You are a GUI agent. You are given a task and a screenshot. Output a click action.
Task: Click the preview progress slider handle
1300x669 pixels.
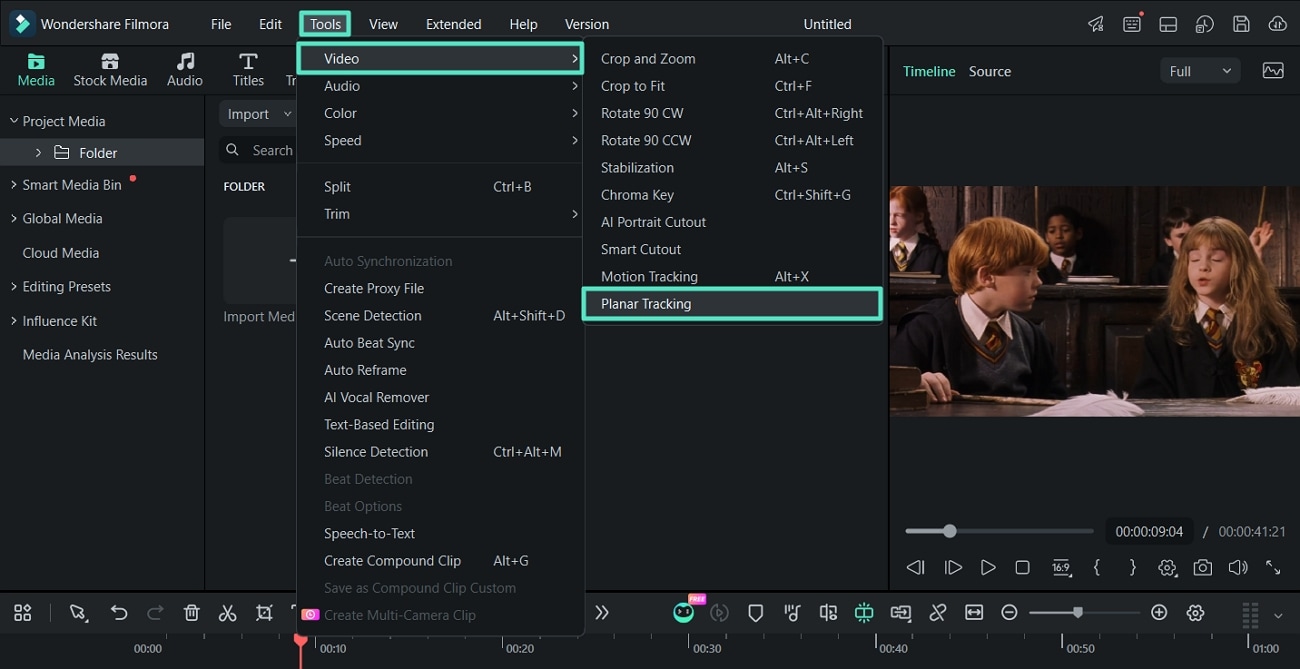click(949, 531)
